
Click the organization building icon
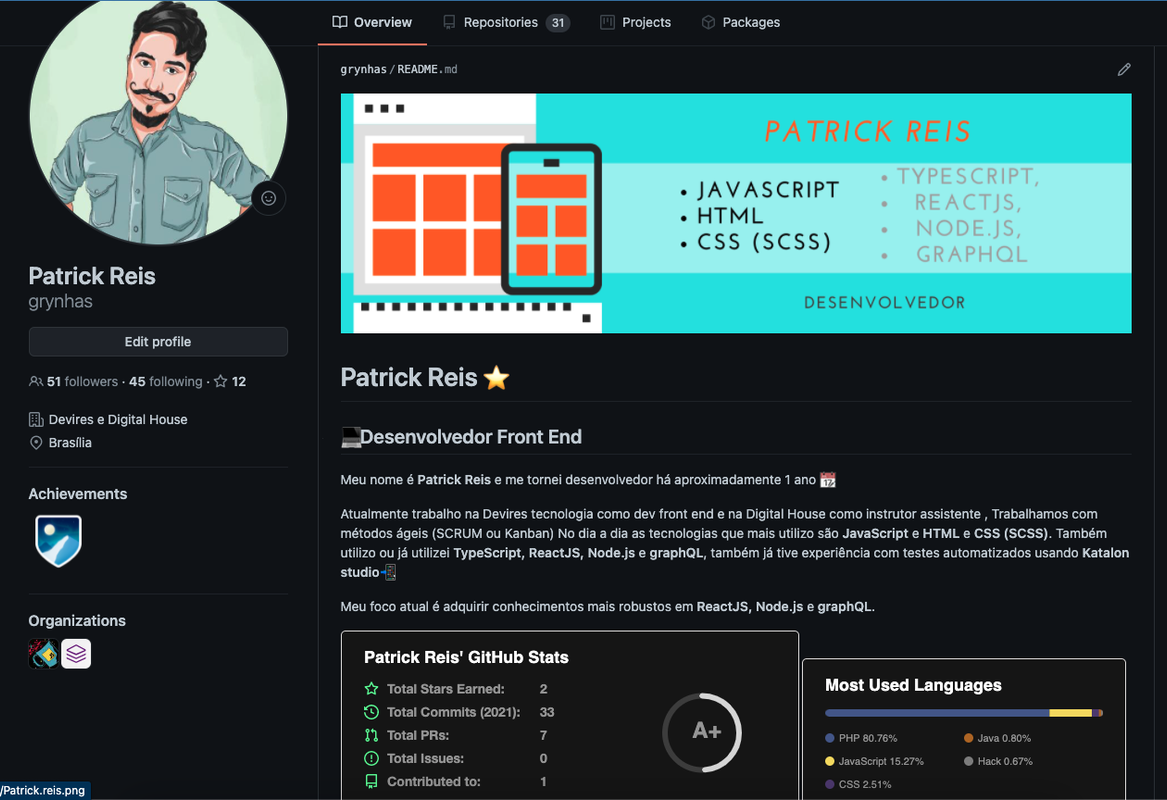(36, 420)
